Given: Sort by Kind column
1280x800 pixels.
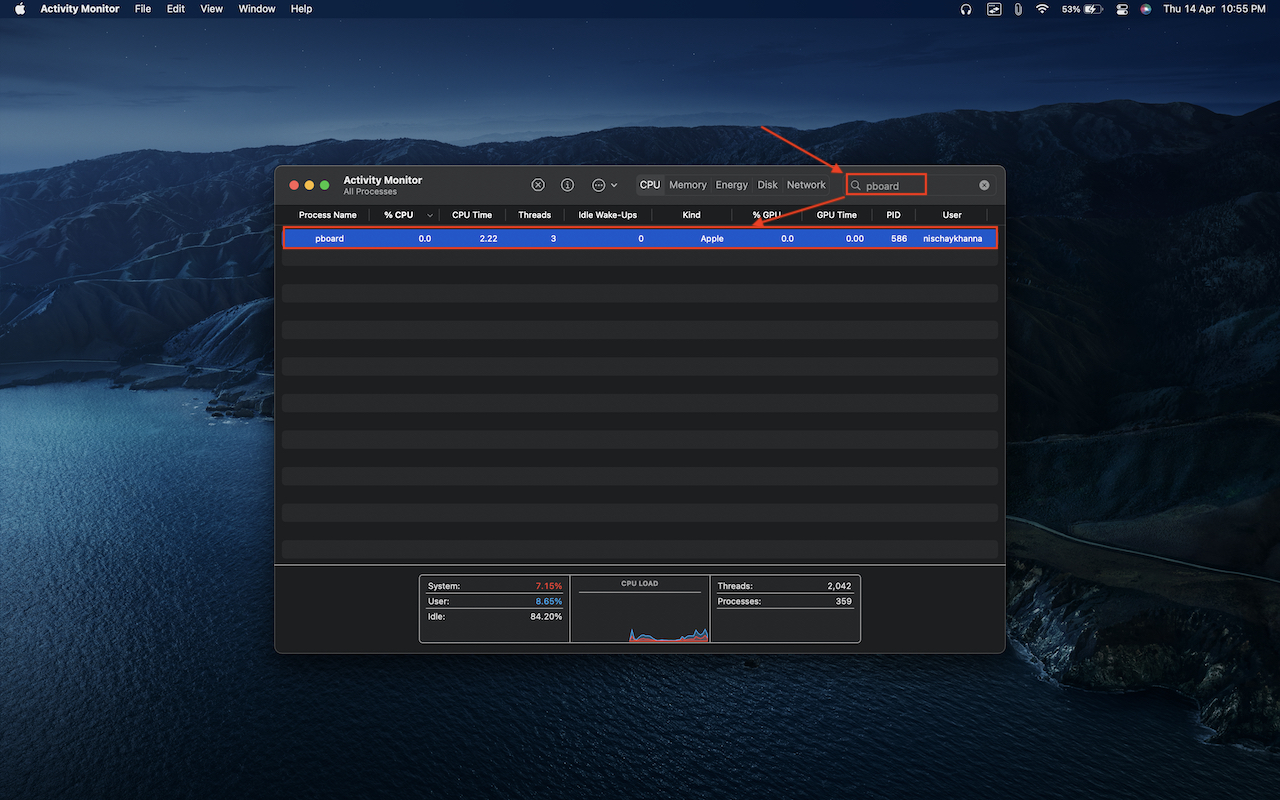Looking at the screenshot, I should (691, 215).
